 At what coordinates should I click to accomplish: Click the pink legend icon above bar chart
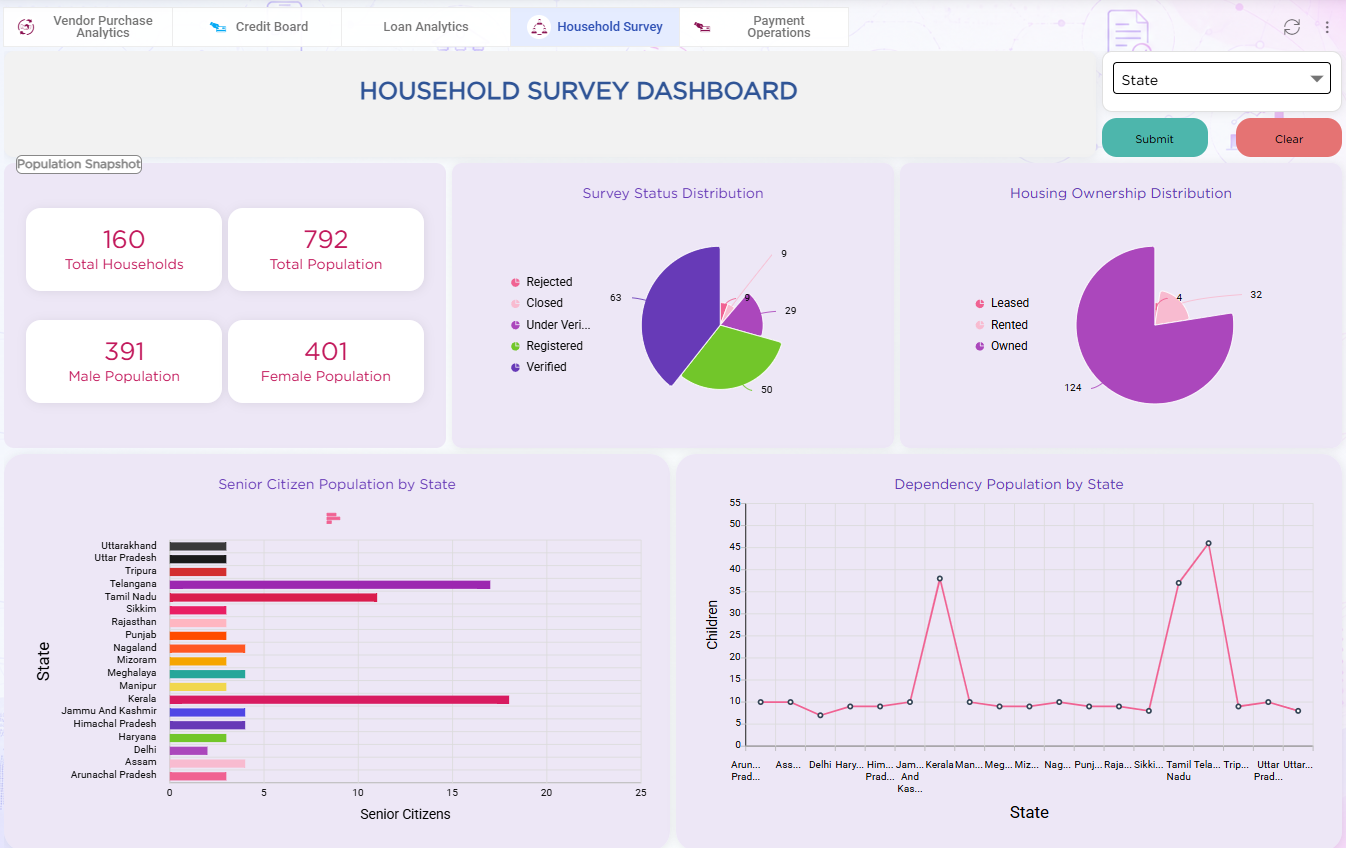[333, 518]
